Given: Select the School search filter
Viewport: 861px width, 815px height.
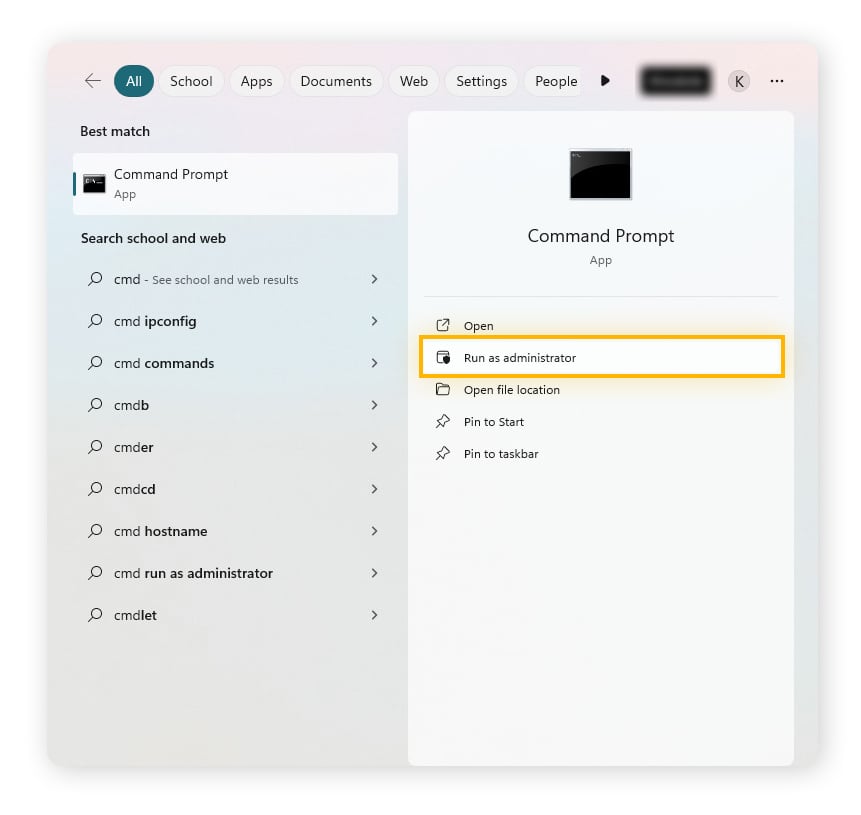Looking at the screenshot, I should 190,81.
